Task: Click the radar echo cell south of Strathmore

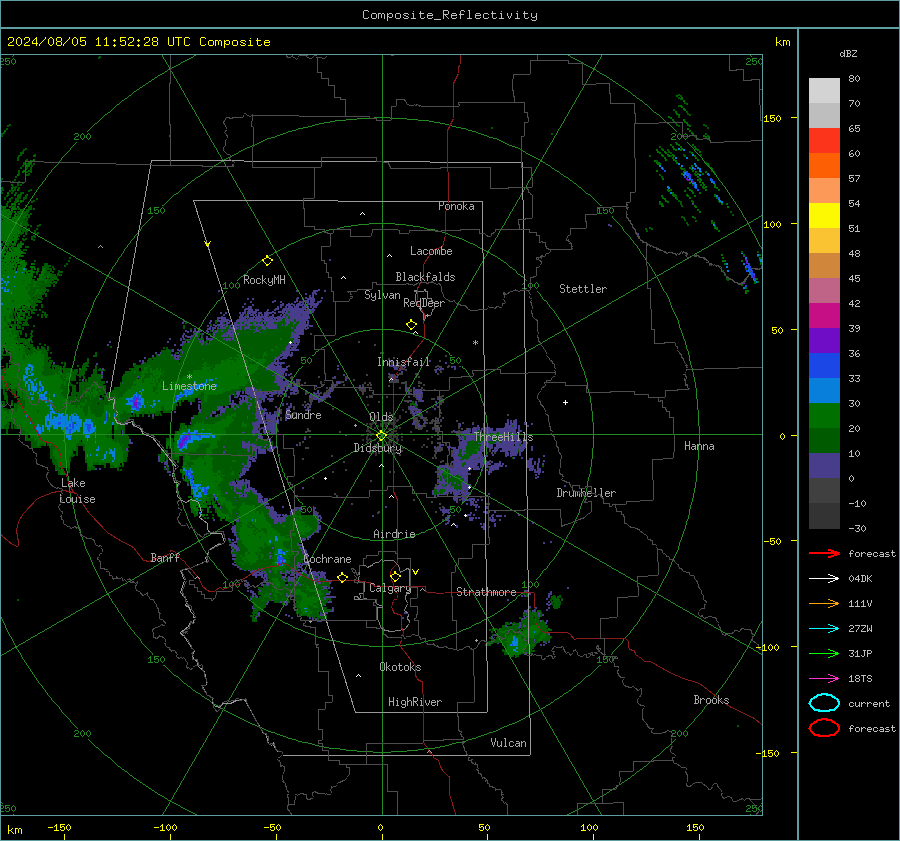Action: click(x=522, y=635)
